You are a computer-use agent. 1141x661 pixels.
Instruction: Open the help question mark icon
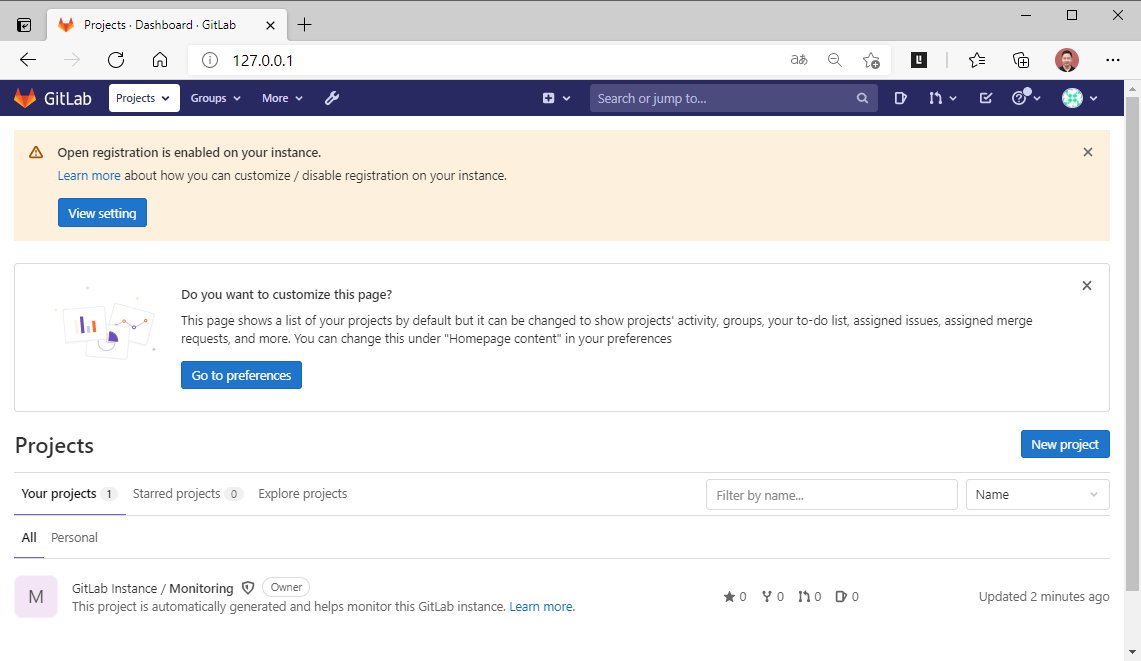1021,97
